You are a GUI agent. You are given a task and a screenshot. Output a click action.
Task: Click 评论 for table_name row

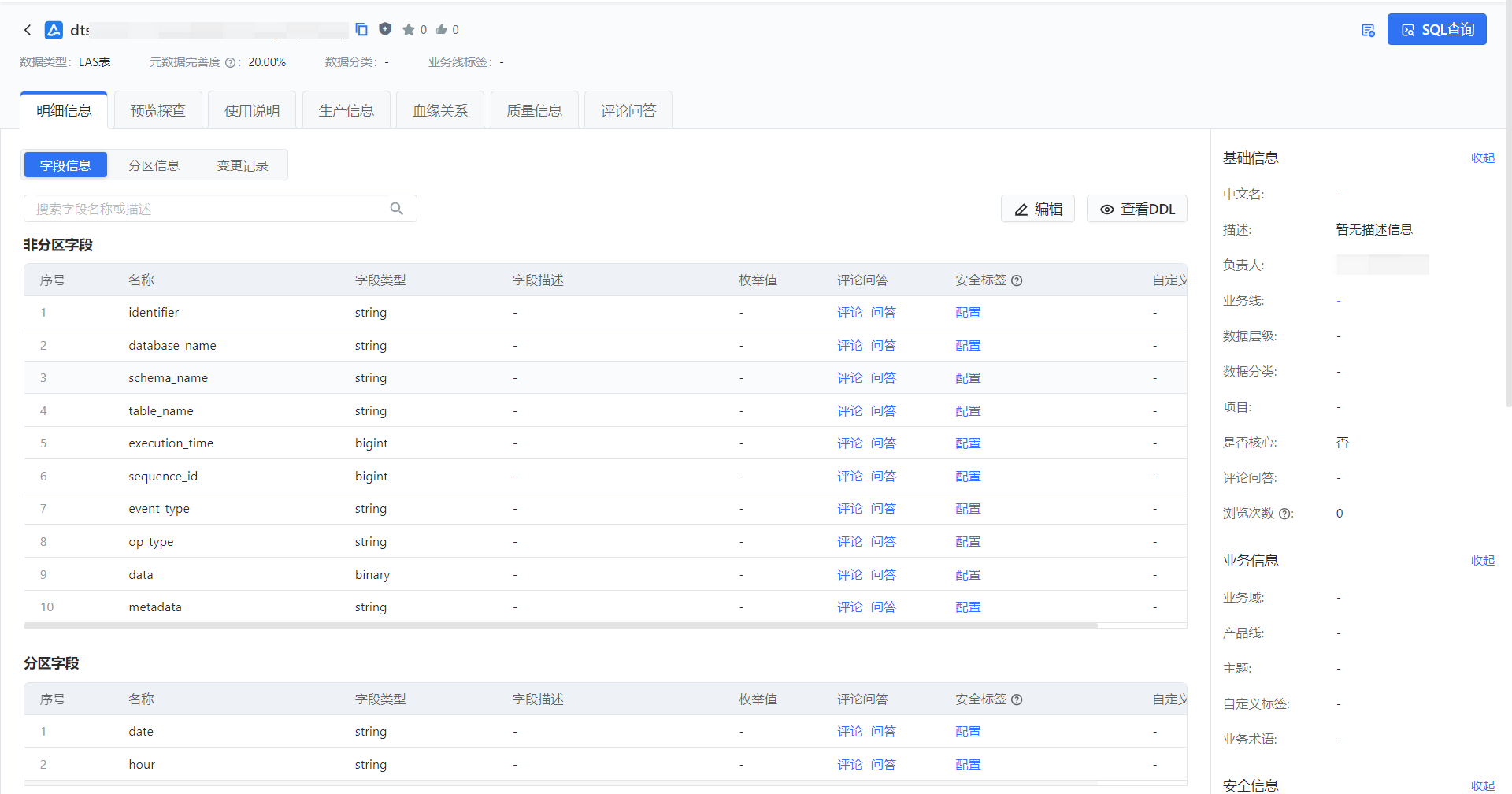(x=850, y=411)
